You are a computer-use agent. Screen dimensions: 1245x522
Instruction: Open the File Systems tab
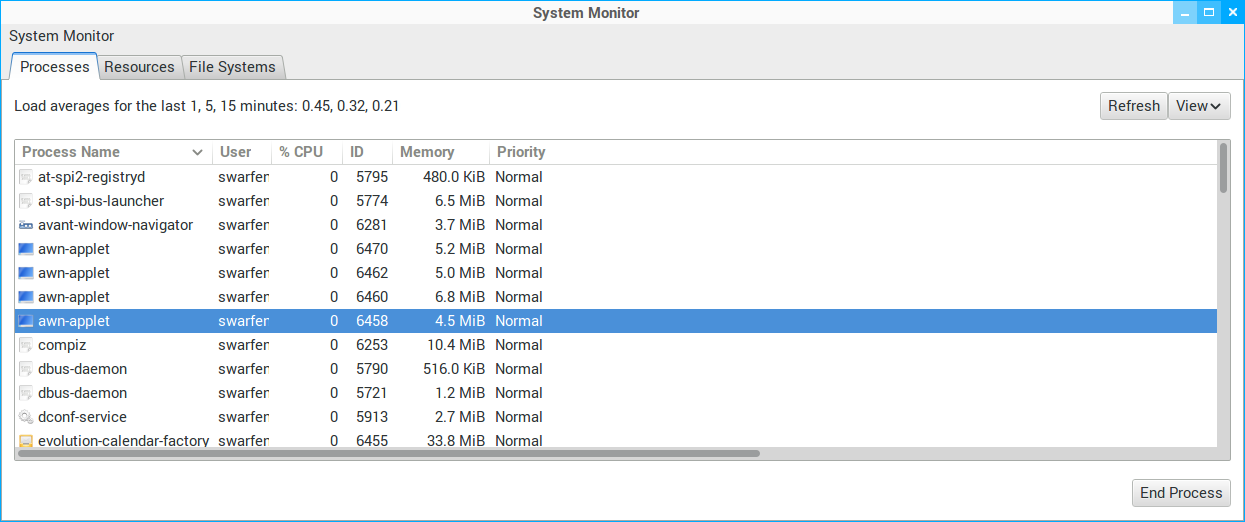[x=232, y=67]
